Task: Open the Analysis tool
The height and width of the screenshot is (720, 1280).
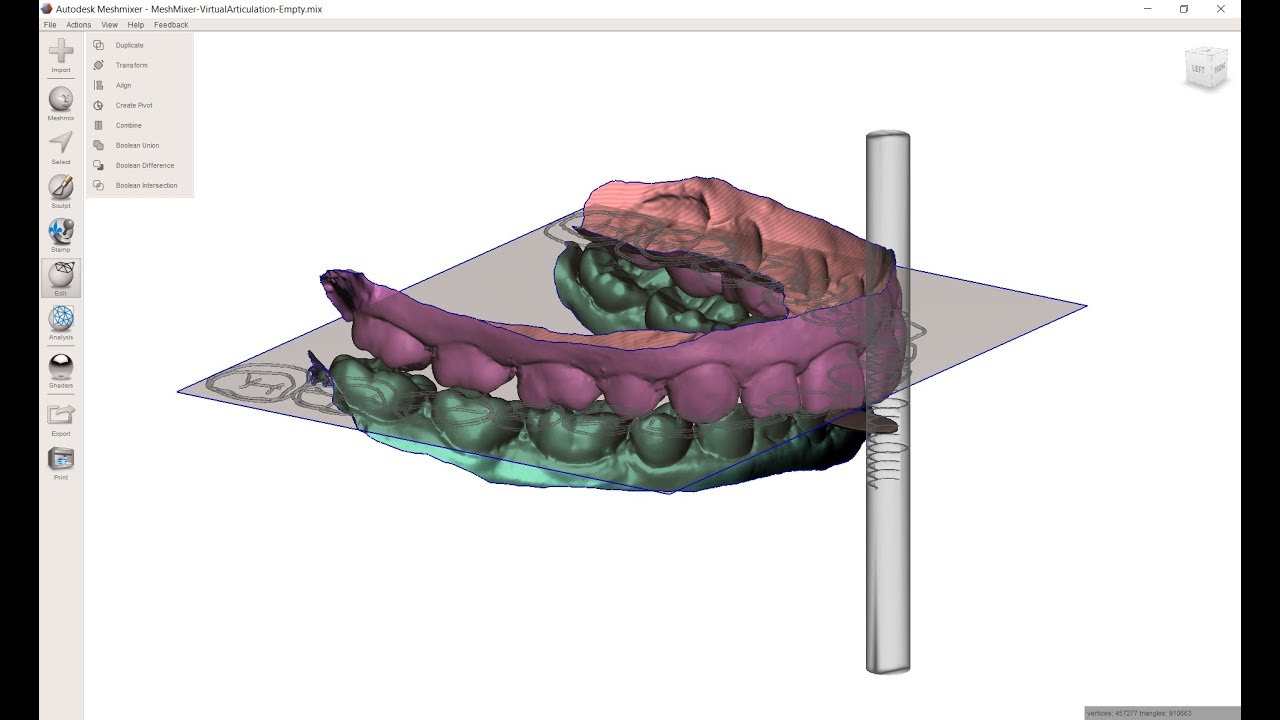Action: pos(61,319)
